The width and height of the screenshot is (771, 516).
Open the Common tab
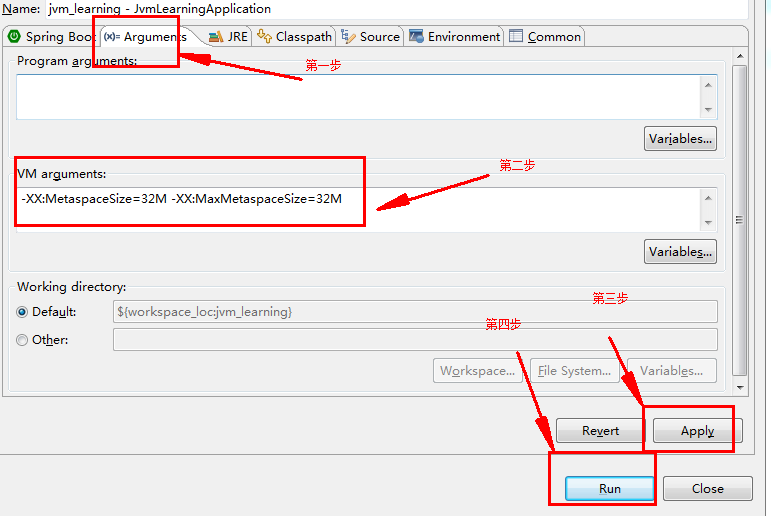click(x=545, y=37)
